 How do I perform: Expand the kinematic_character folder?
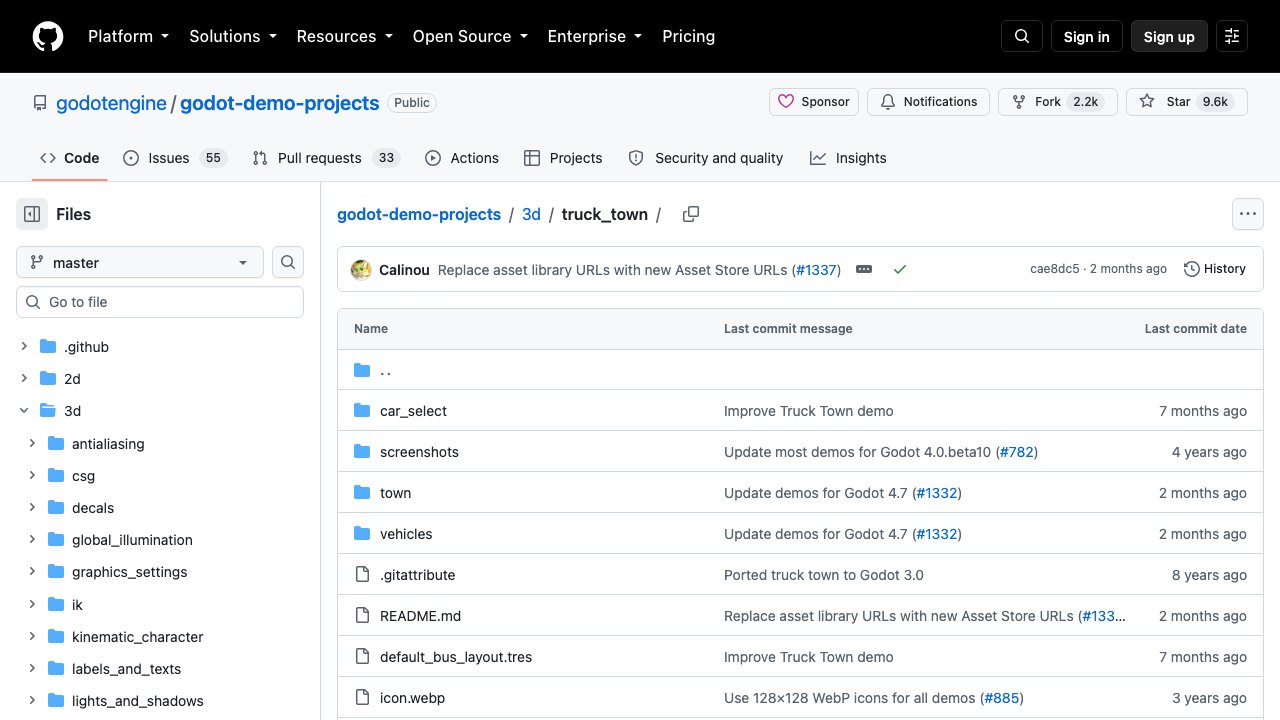(32, 637)
